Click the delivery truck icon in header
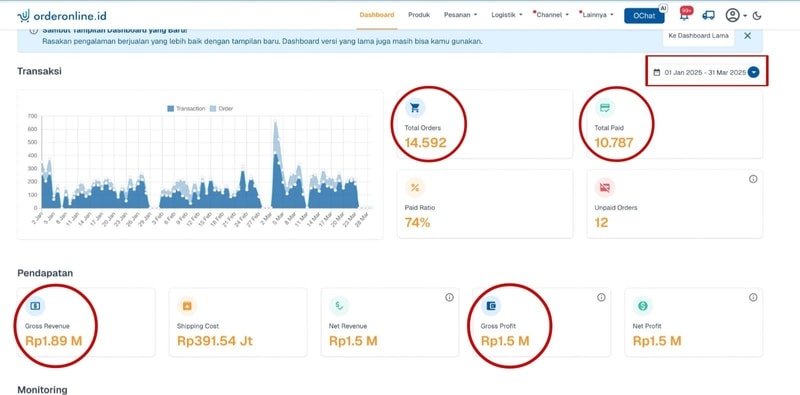800x395 pixels. [x=708, y=15]
